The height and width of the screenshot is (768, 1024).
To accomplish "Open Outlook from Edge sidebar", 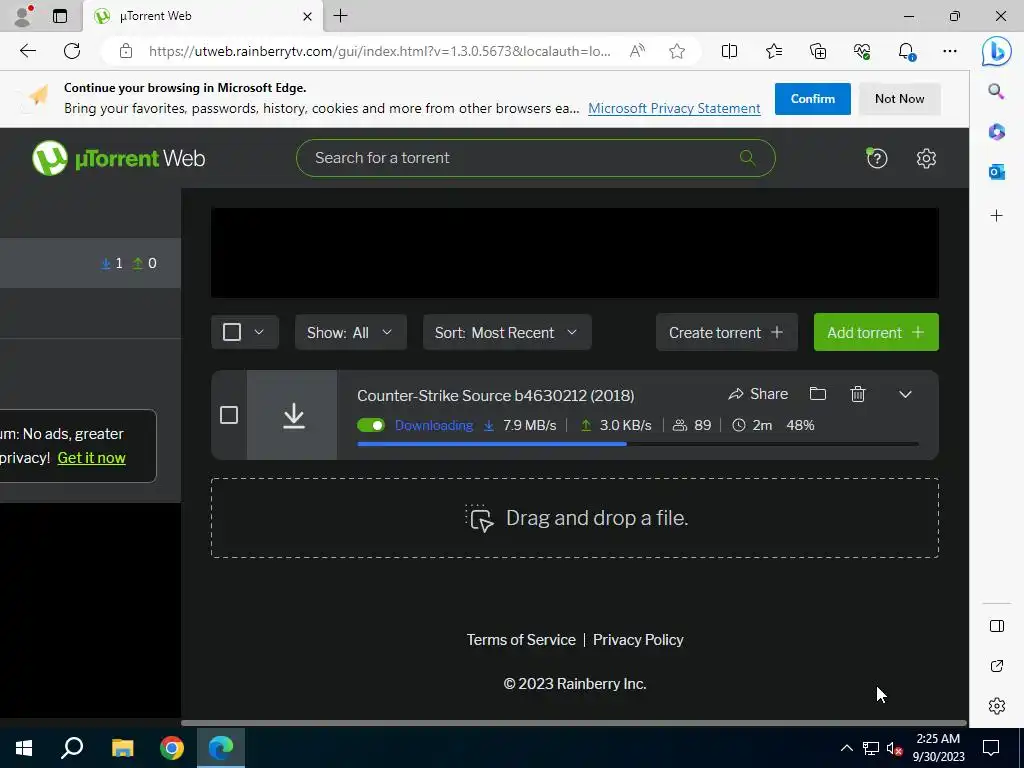I will point(996,172).
